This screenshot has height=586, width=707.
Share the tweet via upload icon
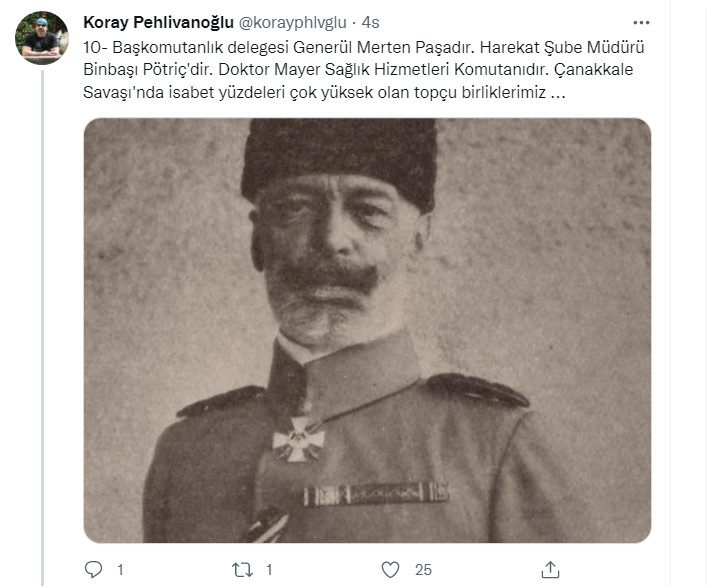pyautogui.click(x=550, y=570)
